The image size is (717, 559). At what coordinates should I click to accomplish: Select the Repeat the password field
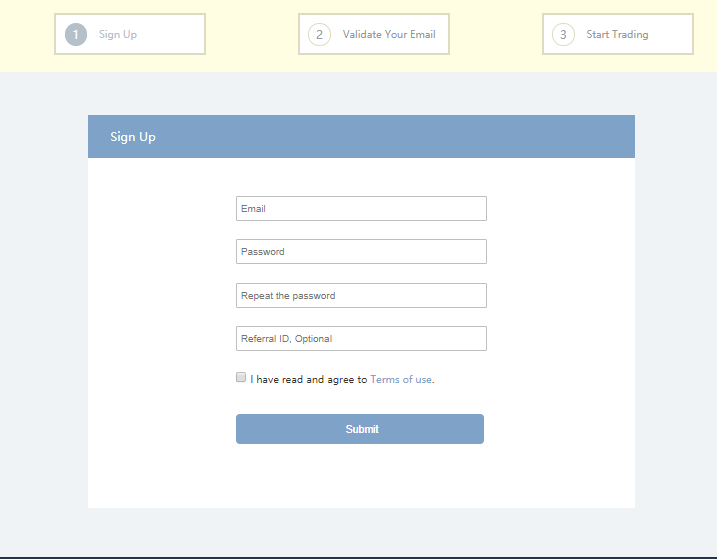tap(361, 296)
